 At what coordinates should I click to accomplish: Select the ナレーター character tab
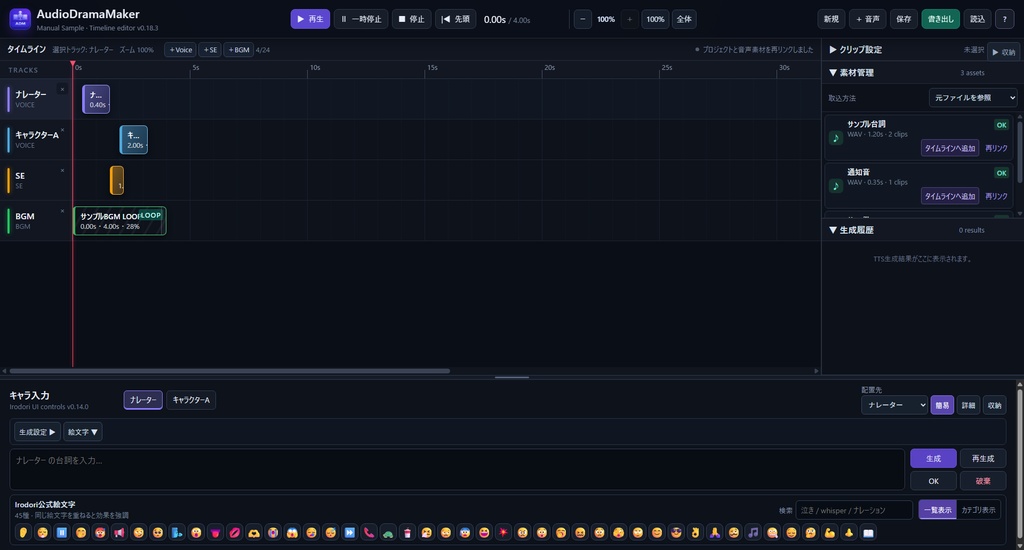click(143, 400)
